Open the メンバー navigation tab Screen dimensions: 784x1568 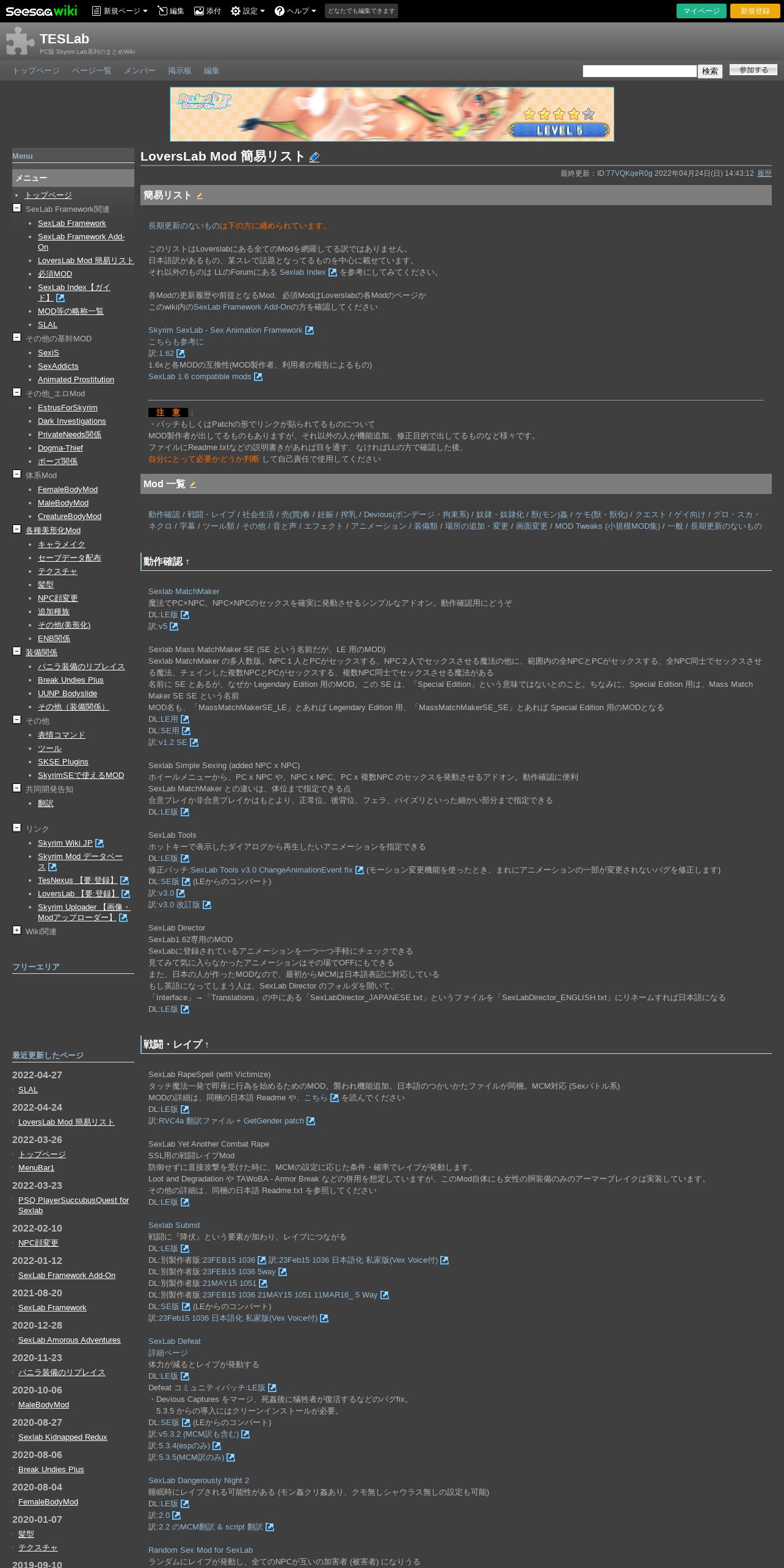(x=140, y=71)
